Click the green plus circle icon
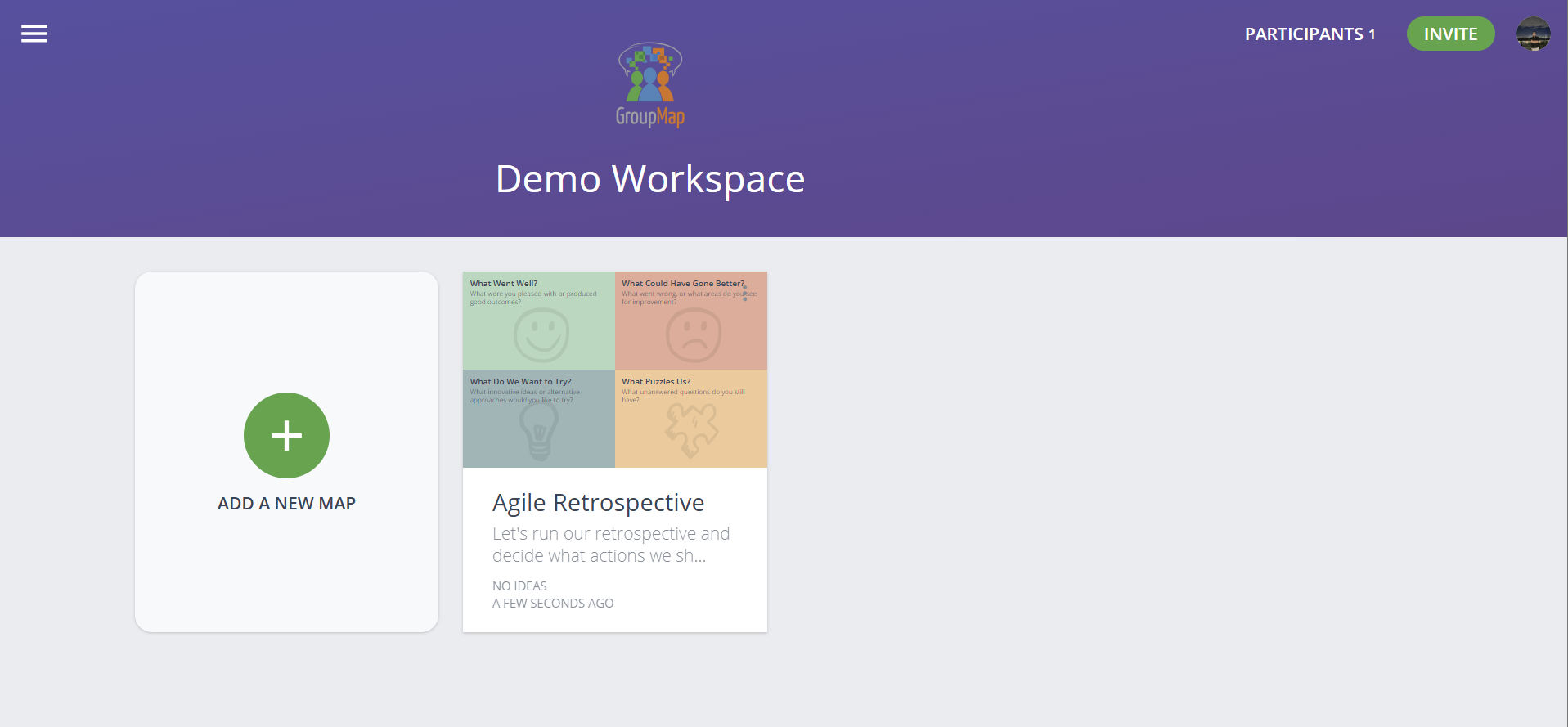1568x727 pixels. 286,435
